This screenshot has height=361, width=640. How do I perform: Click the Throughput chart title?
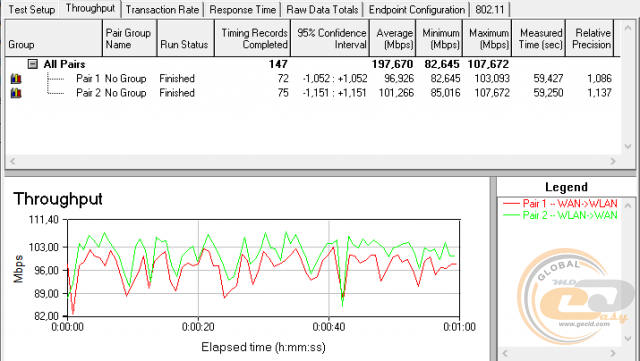tap(58, 199)
